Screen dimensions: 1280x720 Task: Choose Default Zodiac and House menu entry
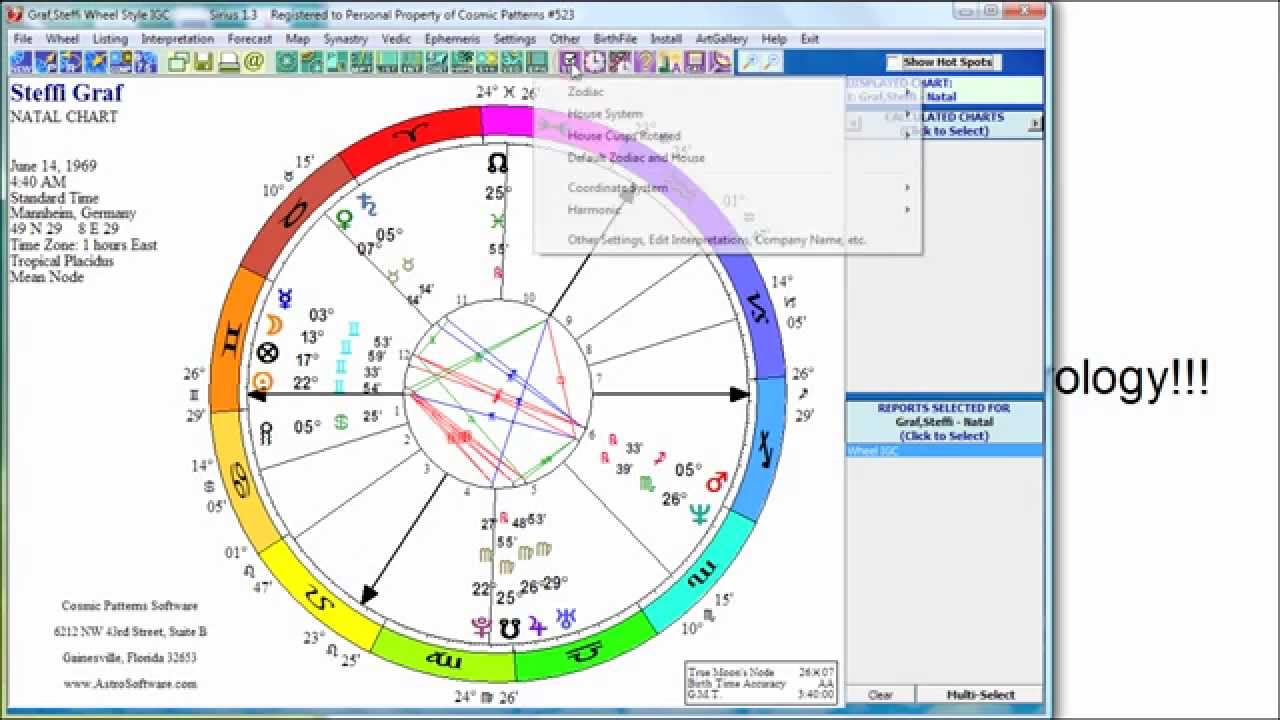[636, 158]
